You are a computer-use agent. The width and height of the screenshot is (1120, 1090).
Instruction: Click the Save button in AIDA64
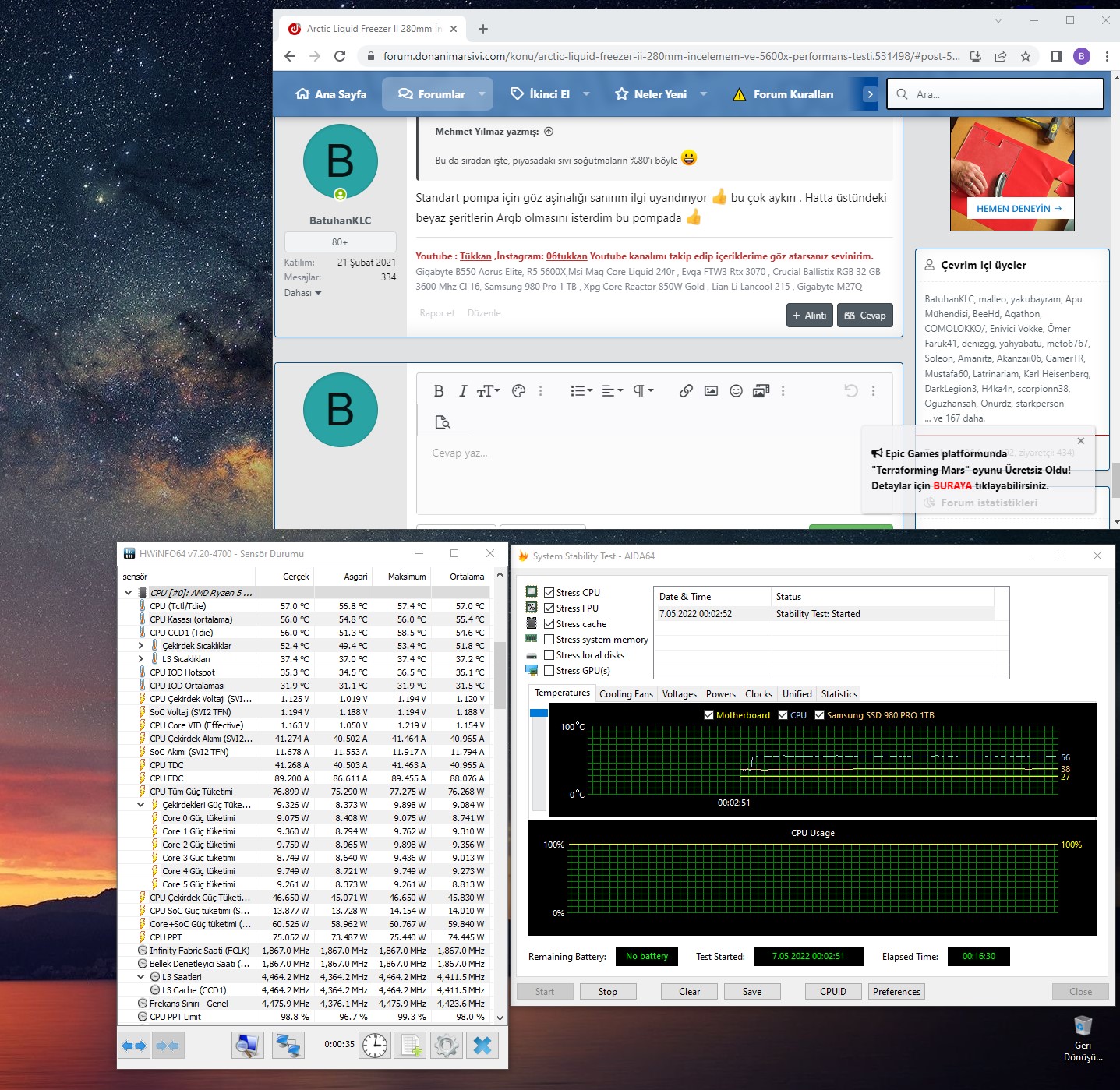pyautogui.click(x=752, y=992)
